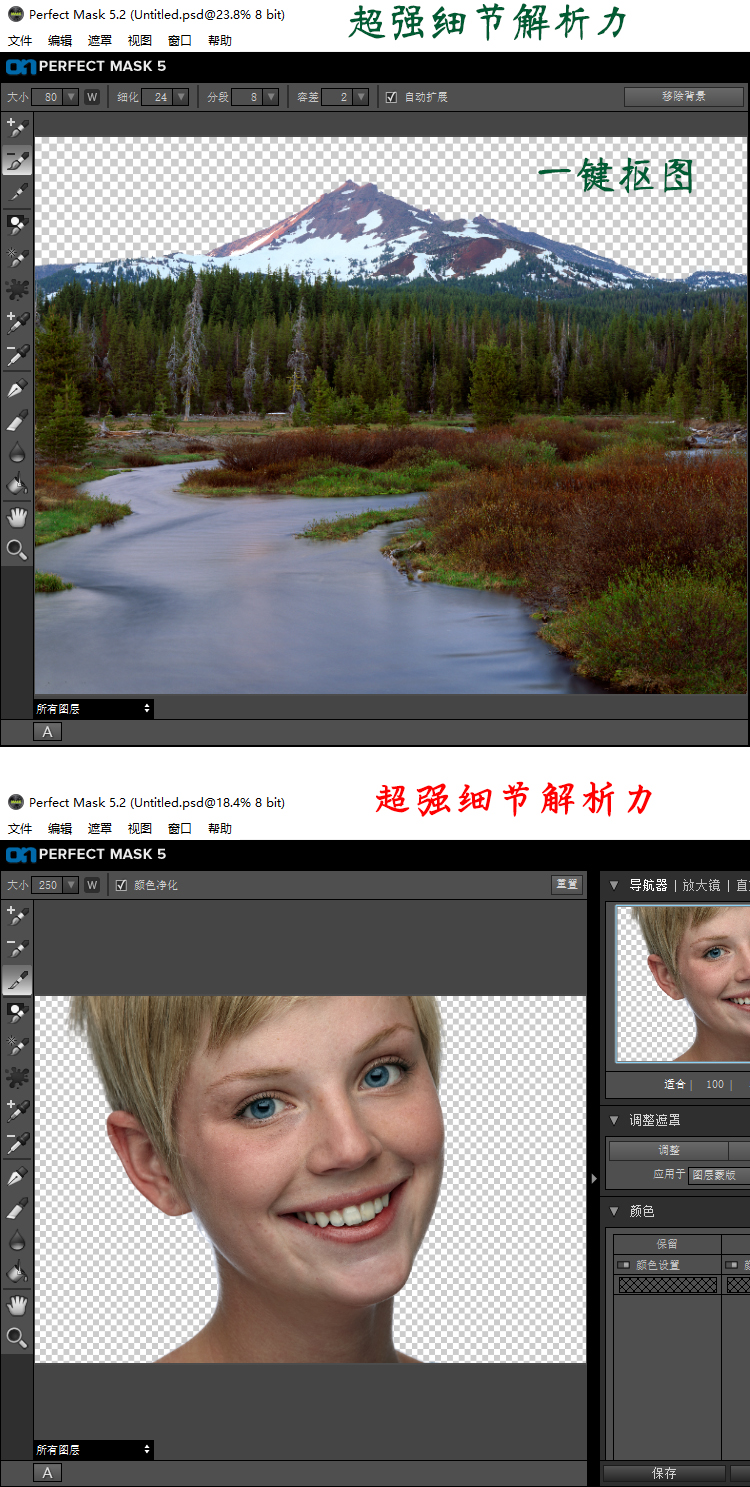This screenshot has height=1487, width=750.
Task: Toggle the W button next to size 80
Action: [x=92, y=97]
